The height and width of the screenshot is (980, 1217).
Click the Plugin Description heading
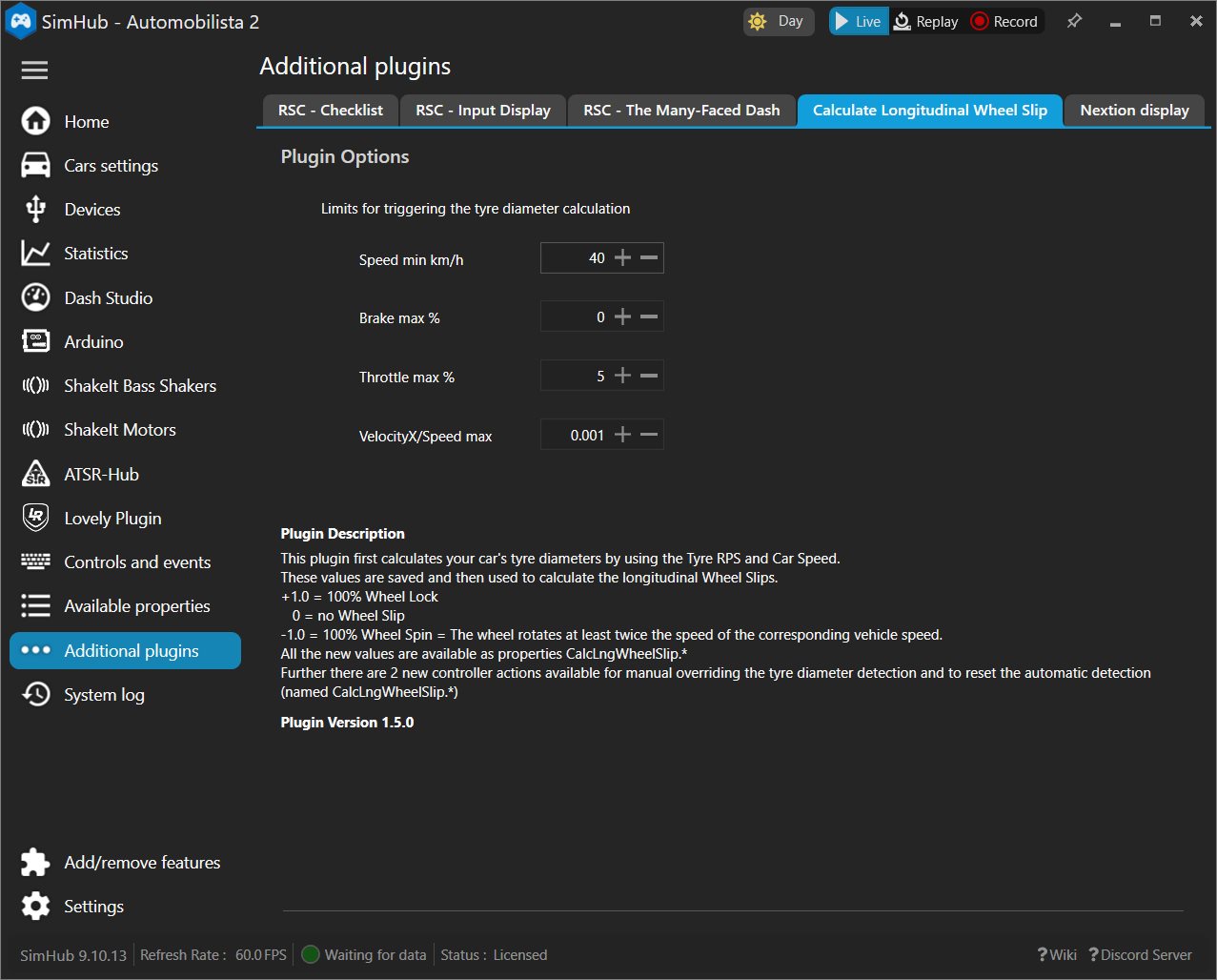[x=342, y=533]
